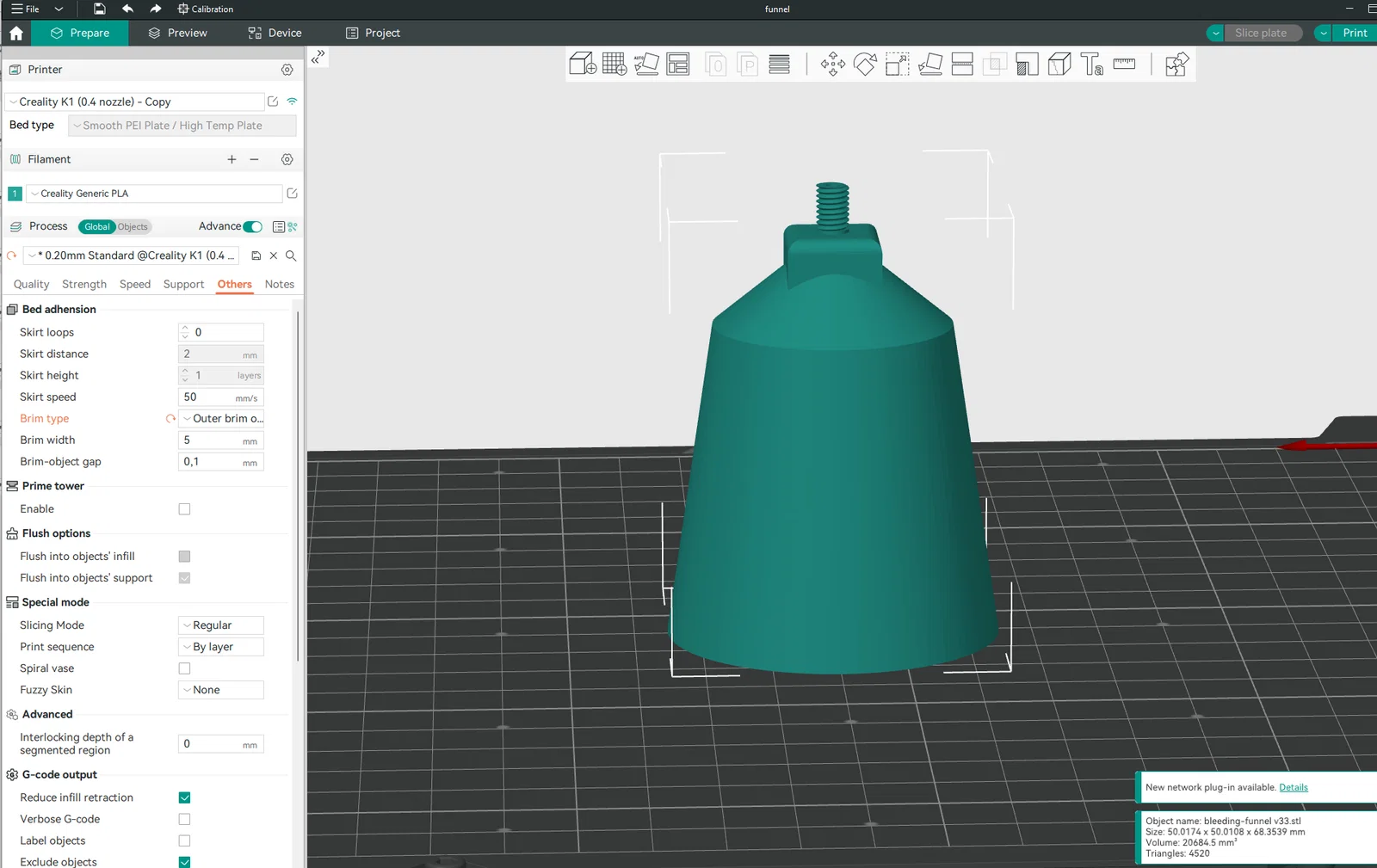This screenshot has width=1377, height=868.
Task: Select the Seam painting tool
Action: tap(1059, 64)
